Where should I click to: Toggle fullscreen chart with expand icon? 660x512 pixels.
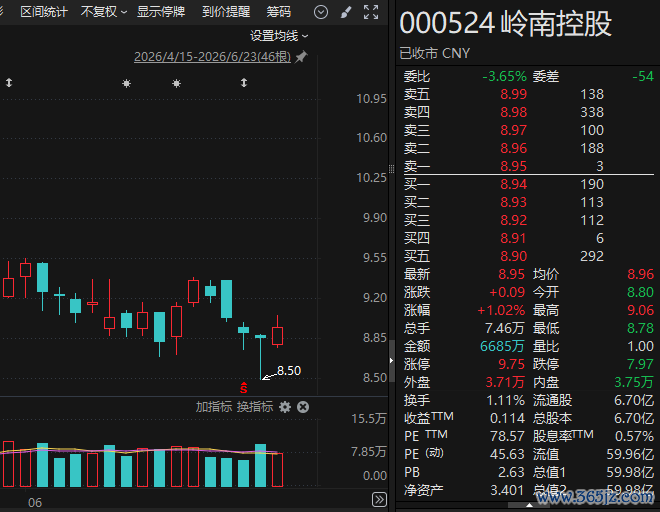[371, 12]
